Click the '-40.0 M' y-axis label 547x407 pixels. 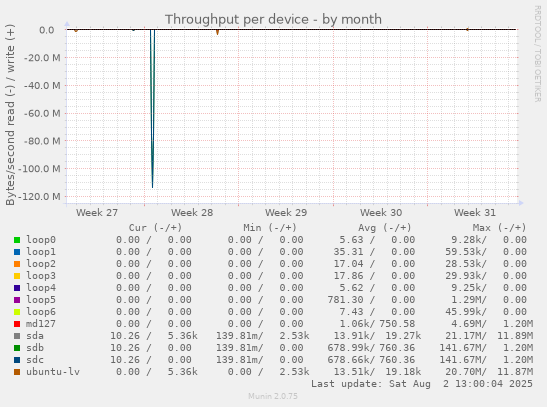click(42, 86)
